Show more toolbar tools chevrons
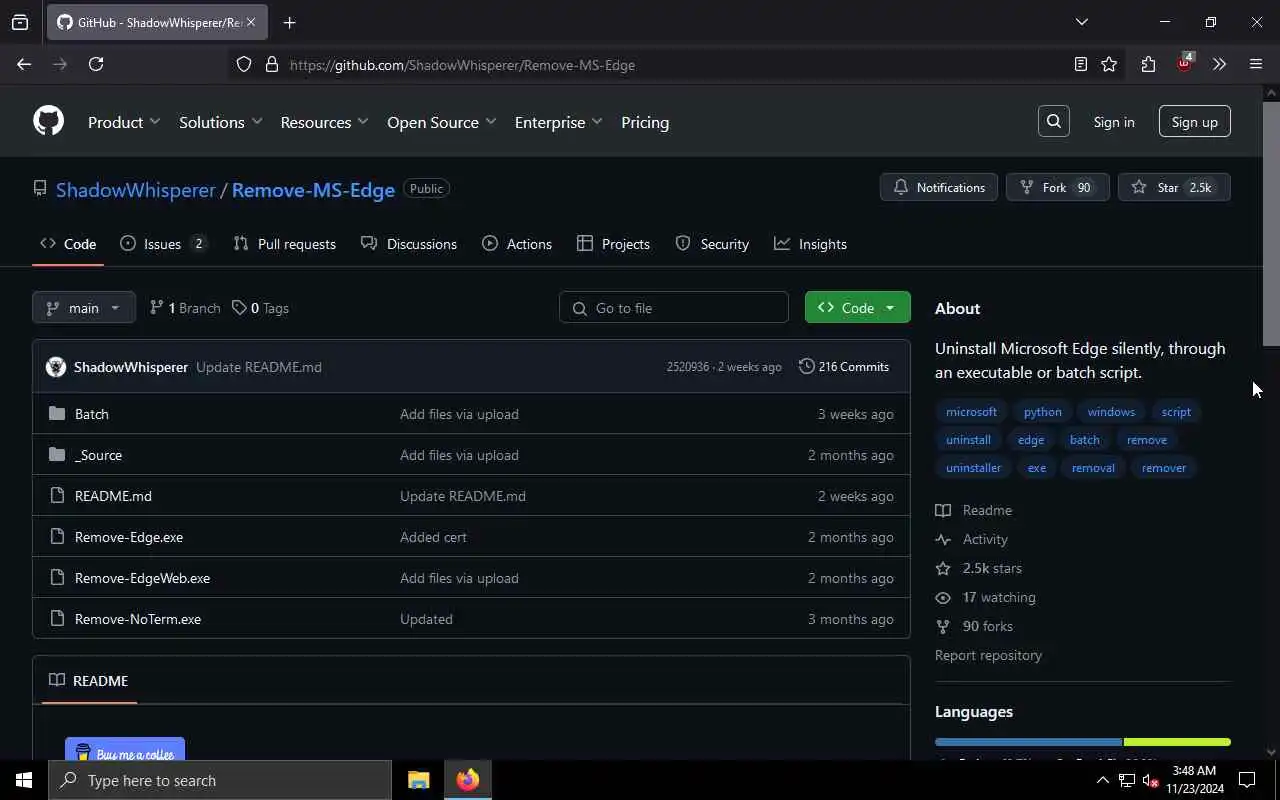This screenshot has width=1280, height=800. point(1219,64)
